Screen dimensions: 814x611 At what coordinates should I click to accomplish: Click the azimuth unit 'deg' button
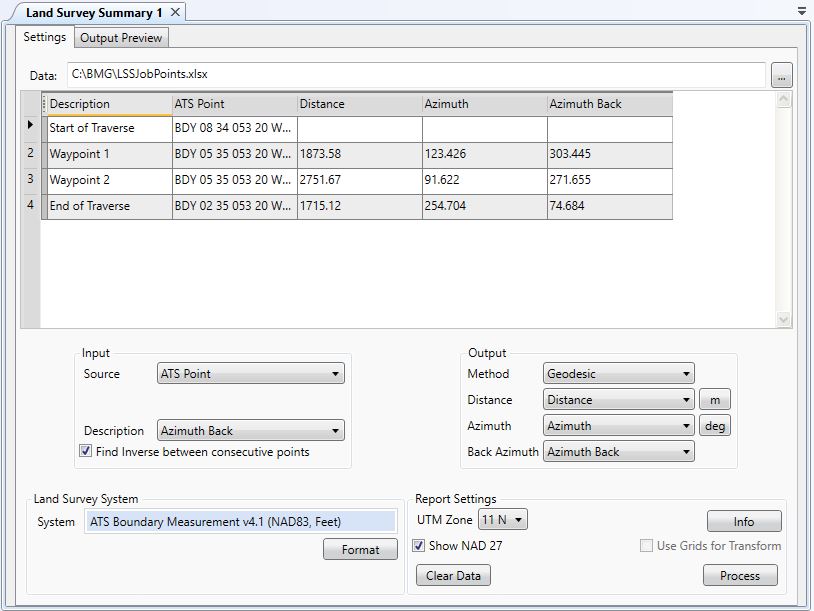[x=714, y=426]
